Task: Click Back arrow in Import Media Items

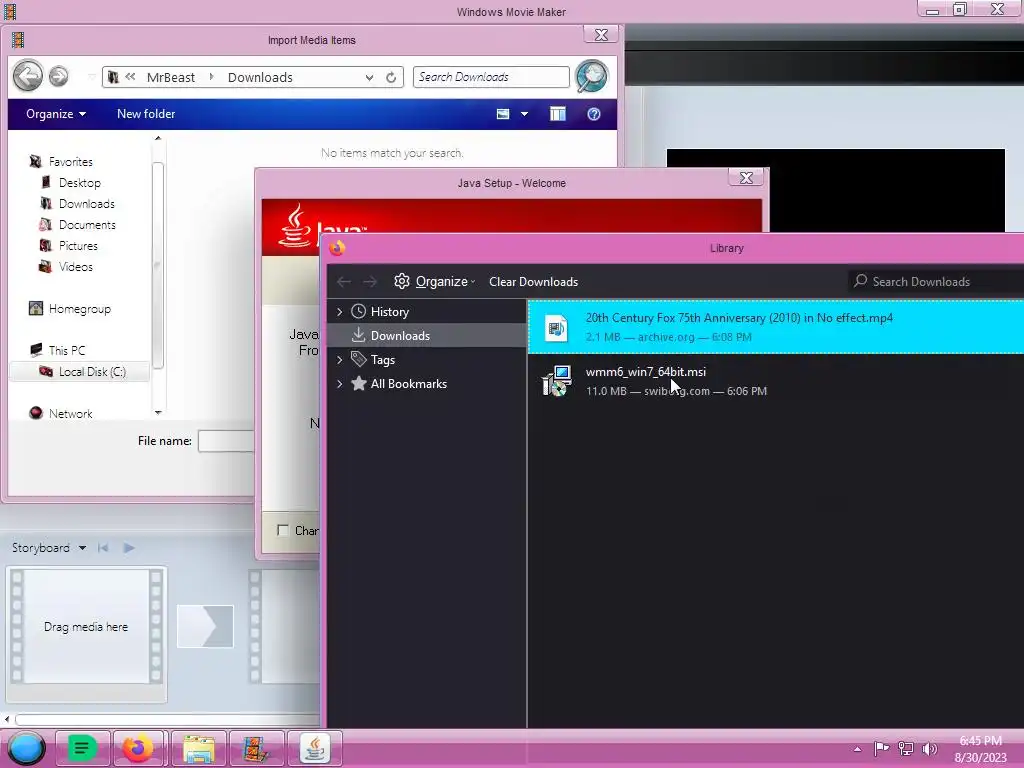Action: (28, 76)
